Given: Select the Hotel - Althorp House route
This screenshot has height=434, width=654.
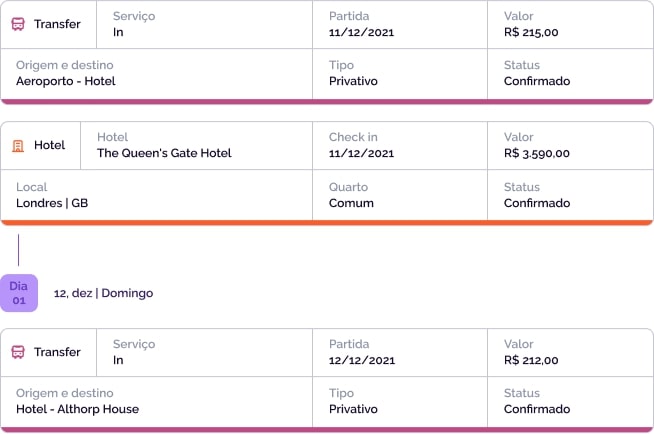Looking at the screenshot, I should tap(78, 409).
